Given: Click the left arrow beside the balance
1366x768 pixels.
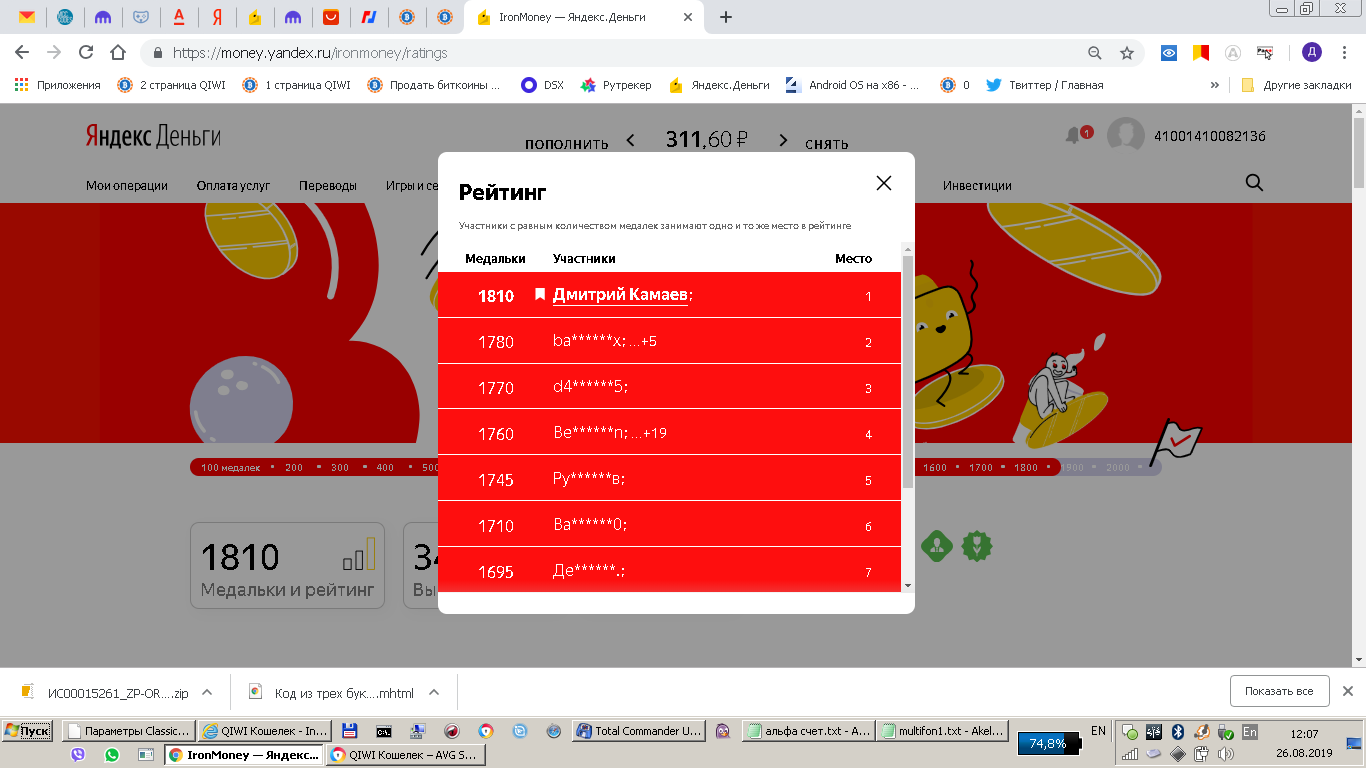Looking at the screenshot, I should (630, 141).
